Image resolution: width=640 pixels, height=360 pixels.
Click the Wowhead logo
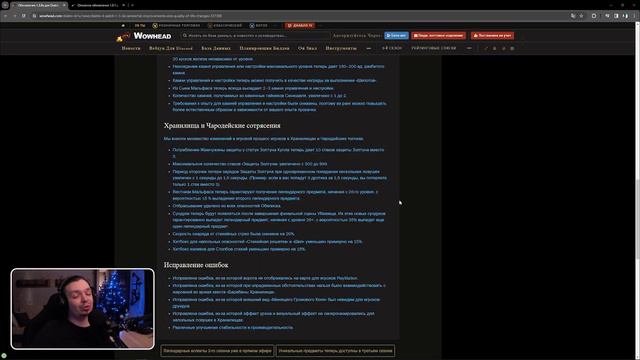(x=144, y=36)
